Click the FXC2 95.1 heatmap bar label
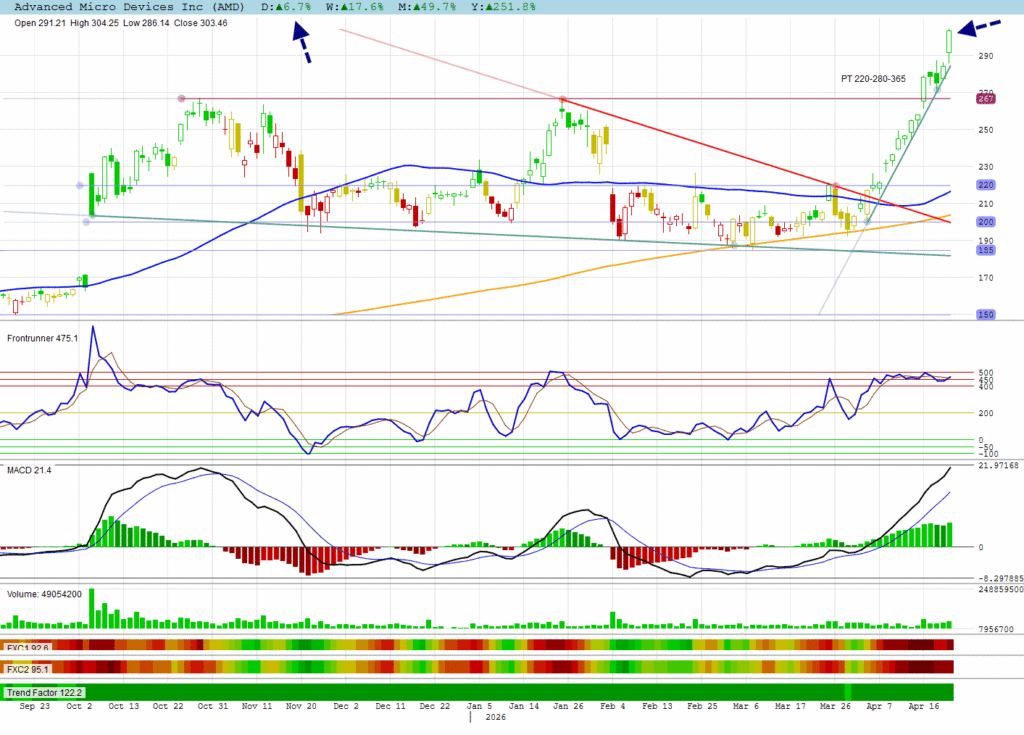 tap(28, 668)
